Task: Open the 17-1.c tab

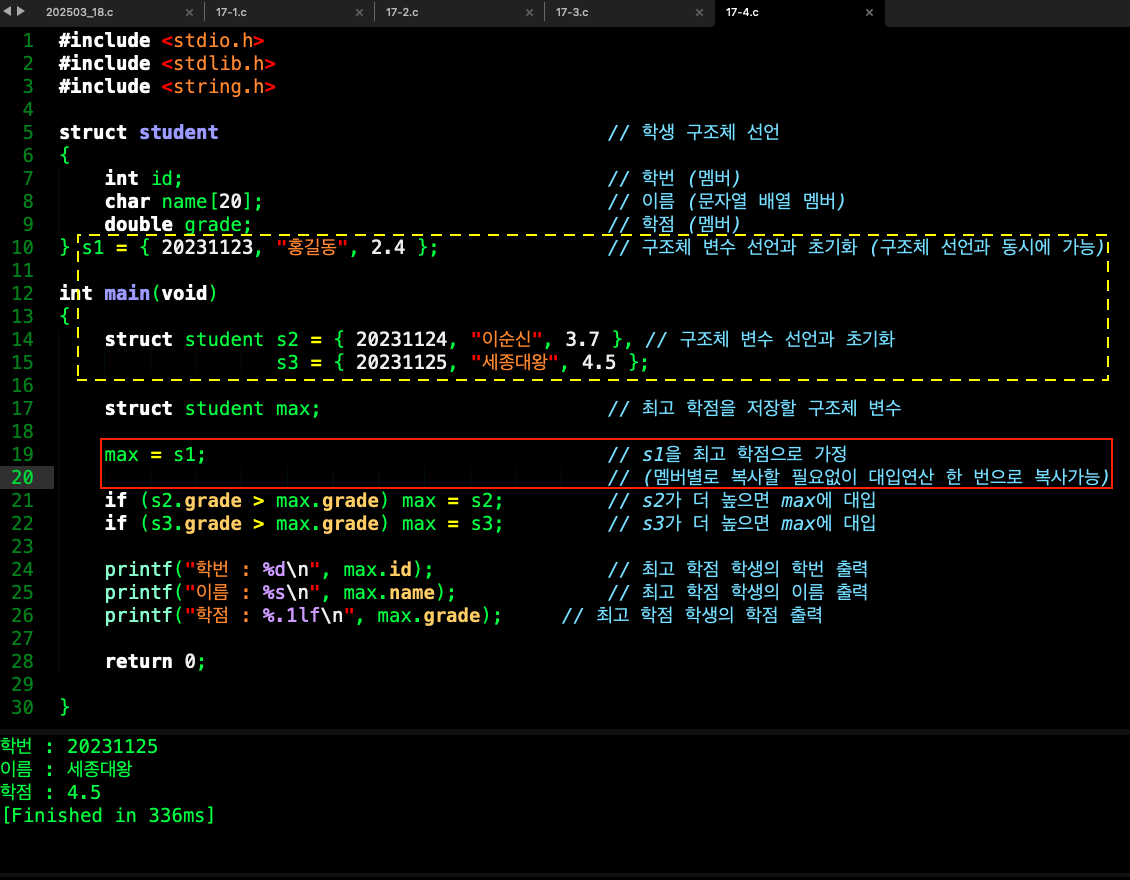Action: tap(231, 12)
